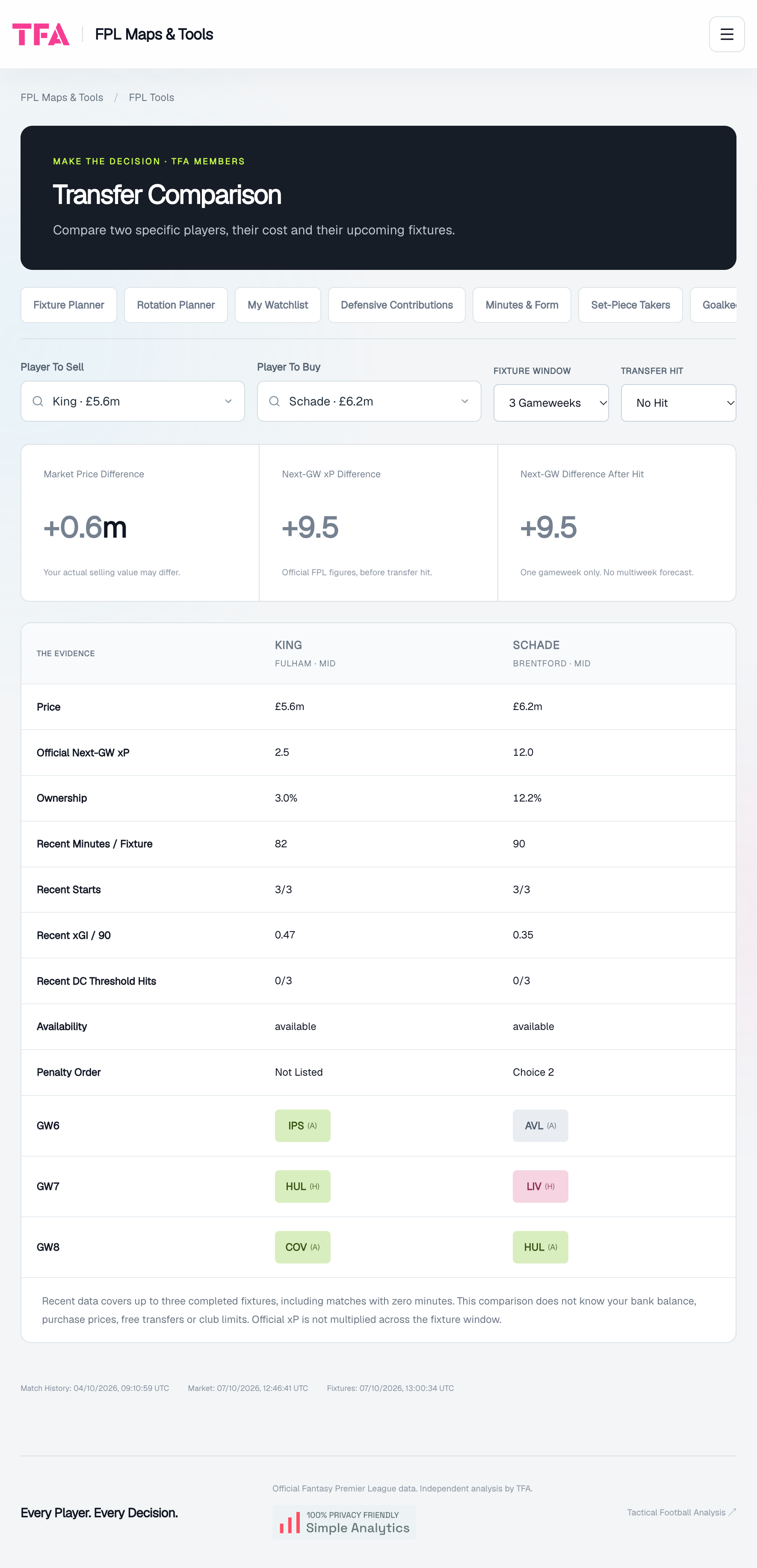The width and height of the screenshot is (757, 1568).
Task: Click Schade's 12.2% ownership value
Action: click(527, 798)
